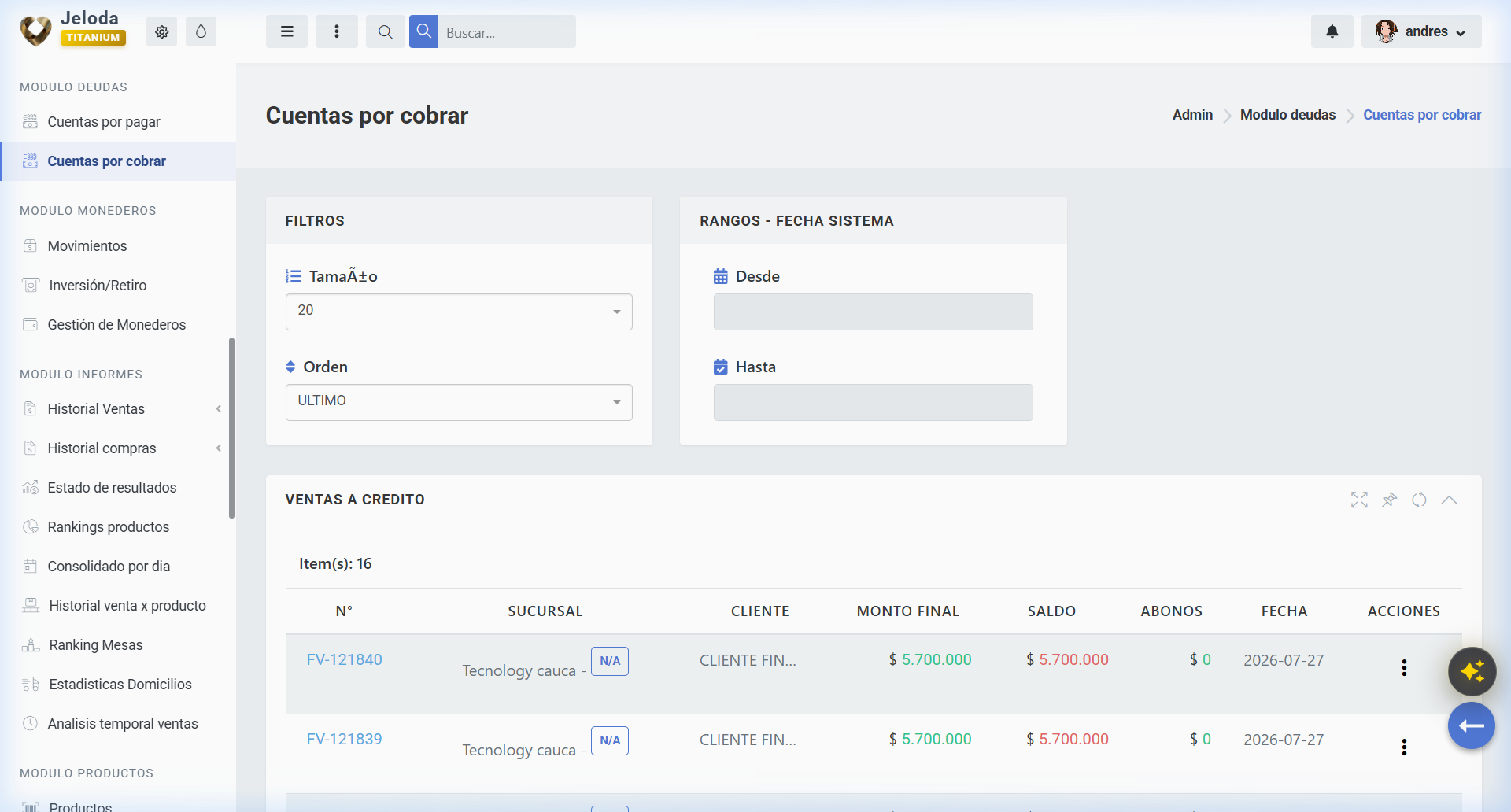Click the Desde date field
Screen dimensions: 1511x812
(873, 312)
